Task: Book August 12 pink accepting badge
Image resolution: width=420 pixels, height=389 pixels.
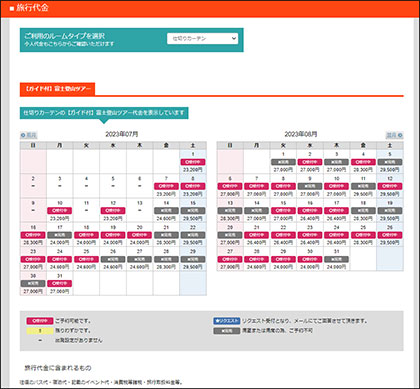Action: point(390,186)
